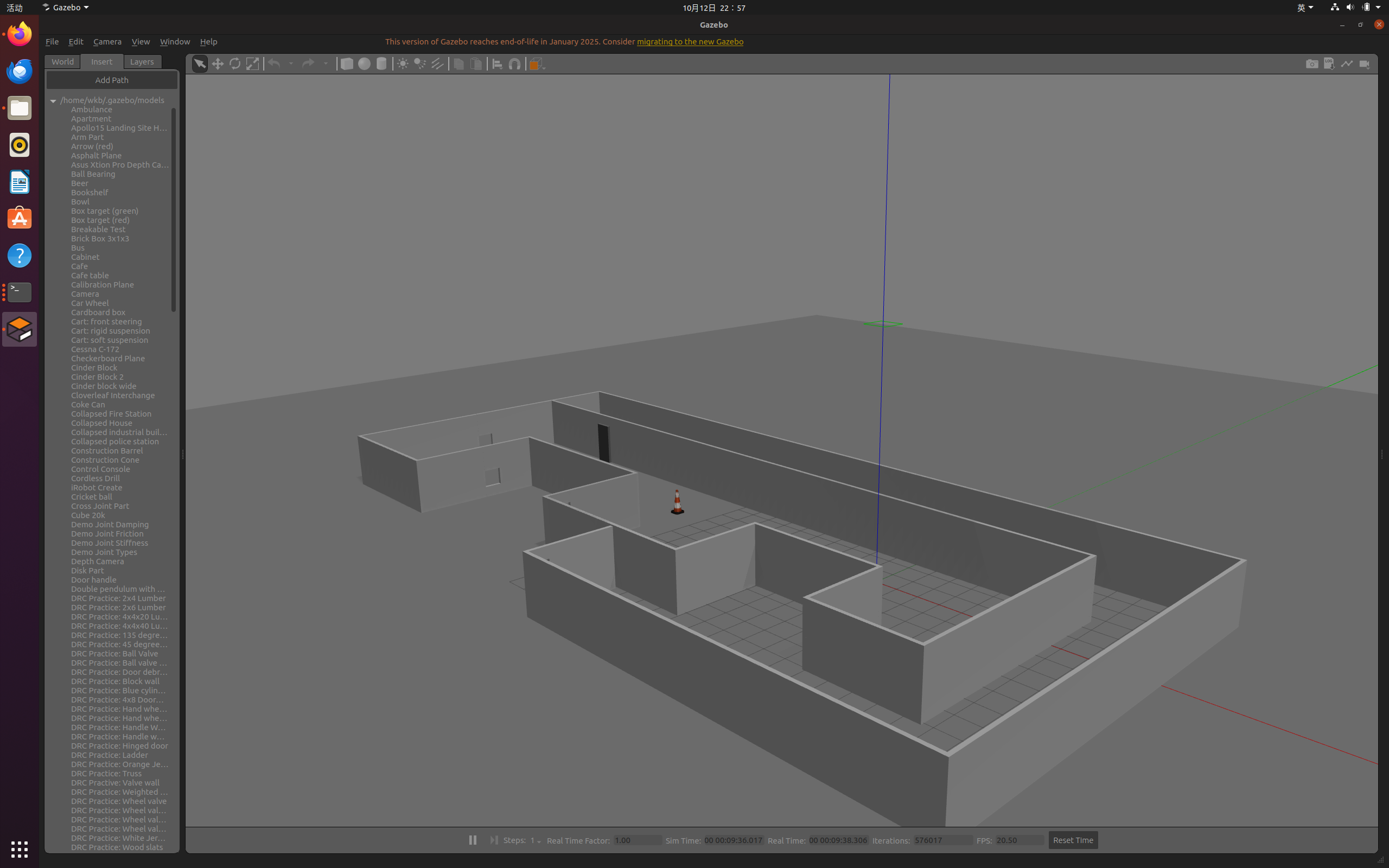Add a point light

point(403,63)
